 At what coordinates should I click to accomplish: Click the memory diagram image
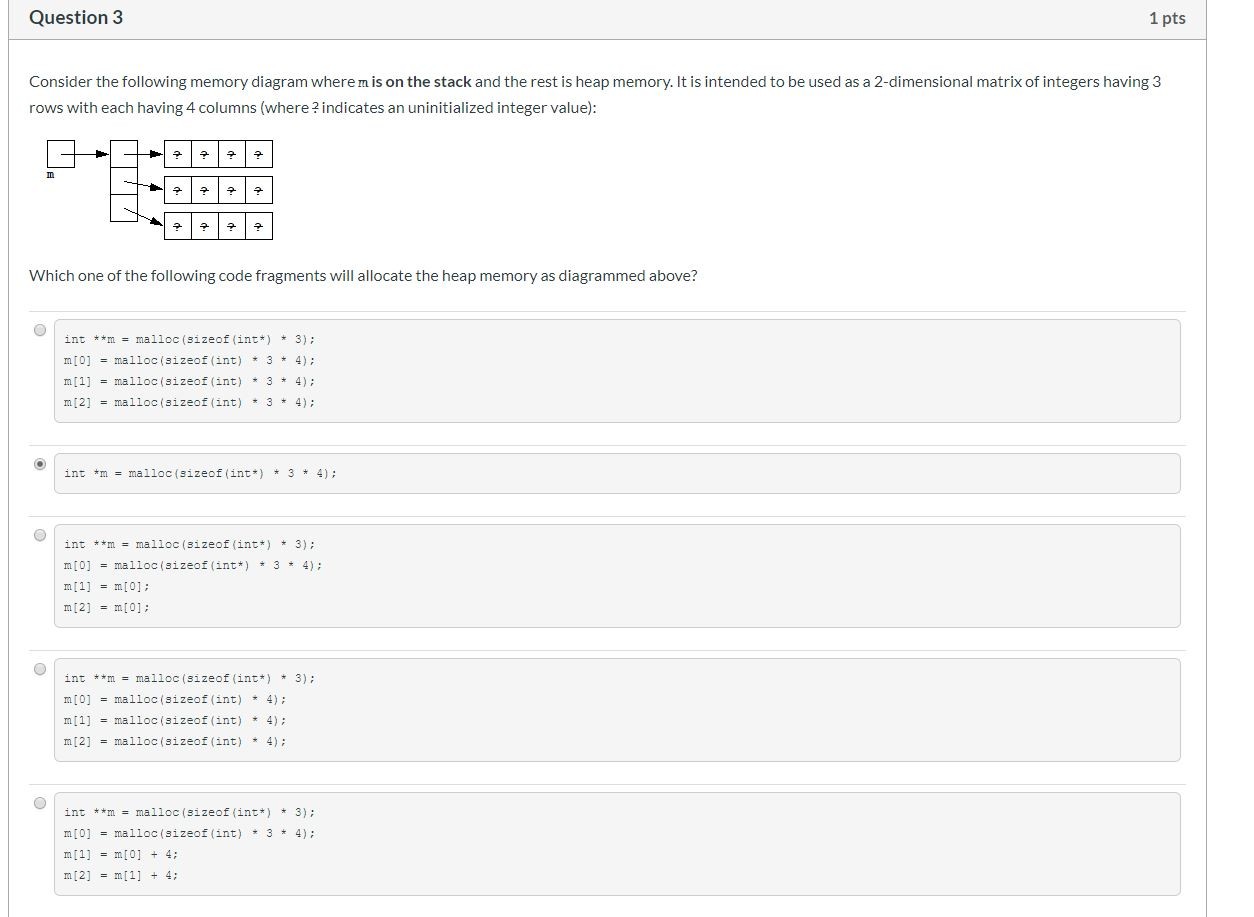click(160, 188)
